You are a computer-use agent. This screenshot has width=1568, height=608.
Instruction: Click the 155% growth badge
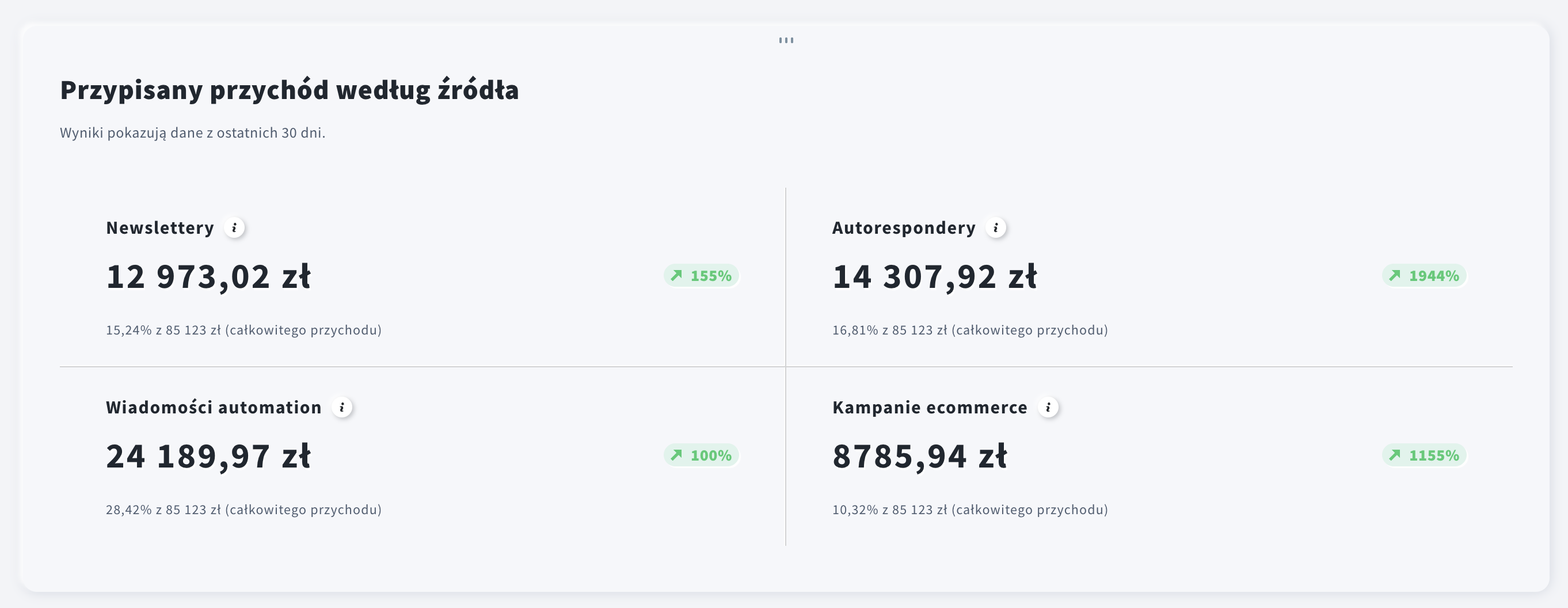[x=701, y=276]
